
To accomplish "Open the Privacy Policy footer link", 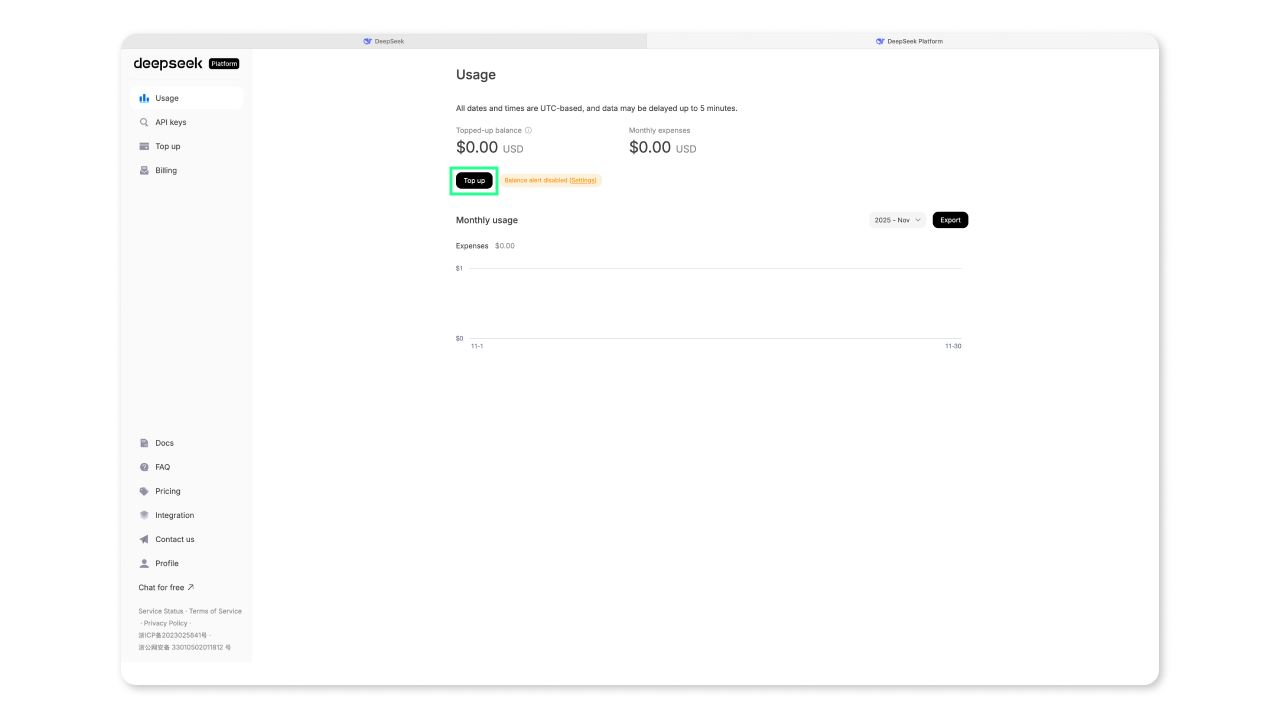I will pos(165,623).
